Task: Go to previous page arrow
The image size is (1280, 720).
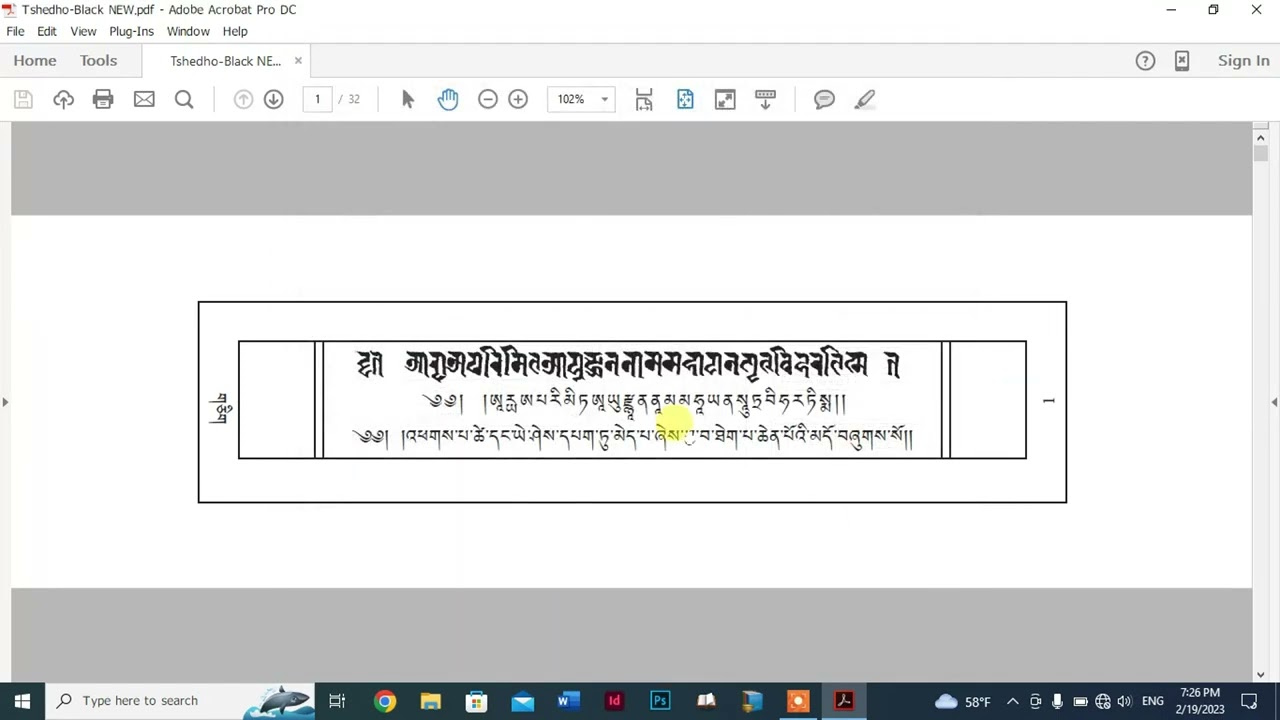Action: pos(243,99)
